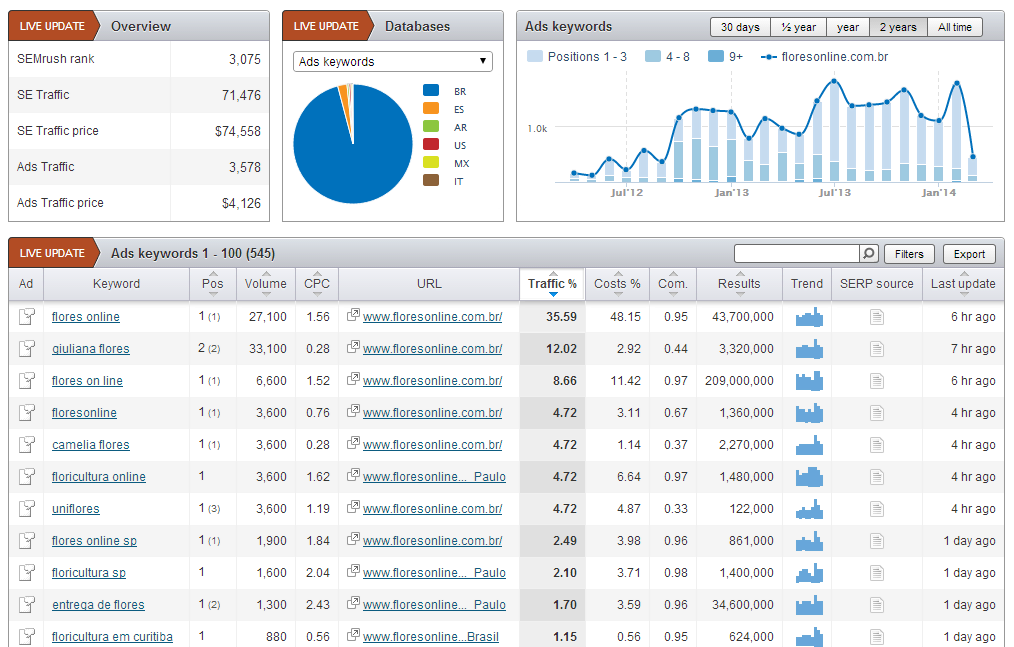Select the 30 days time range

(x=740, y=27)
